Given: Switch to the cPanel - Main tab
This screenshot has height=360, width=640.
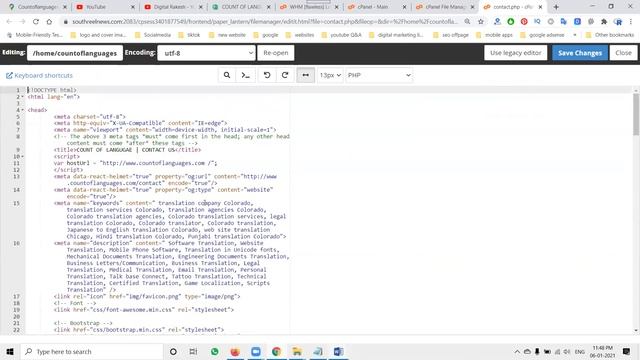Looking at the screenshot, I should tap(376, 7).
